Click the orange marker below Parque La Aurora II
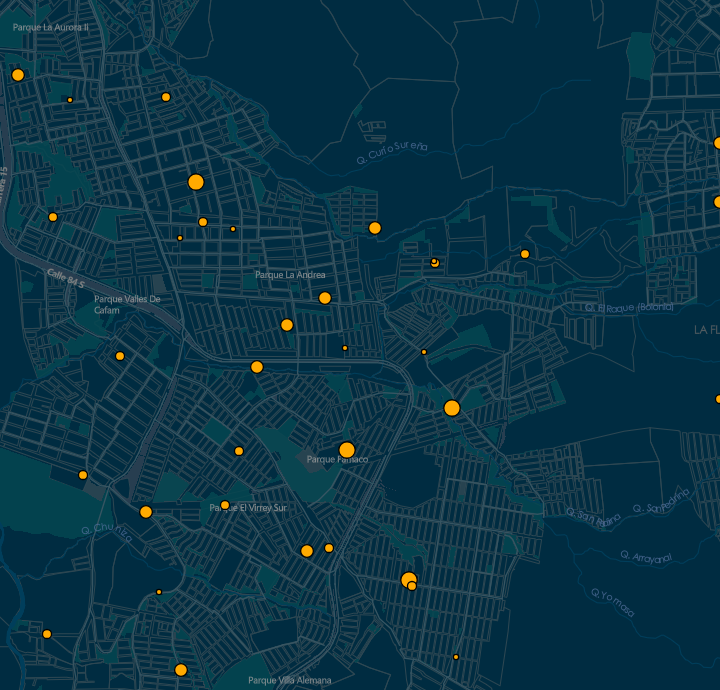 [x=17, y=75]
